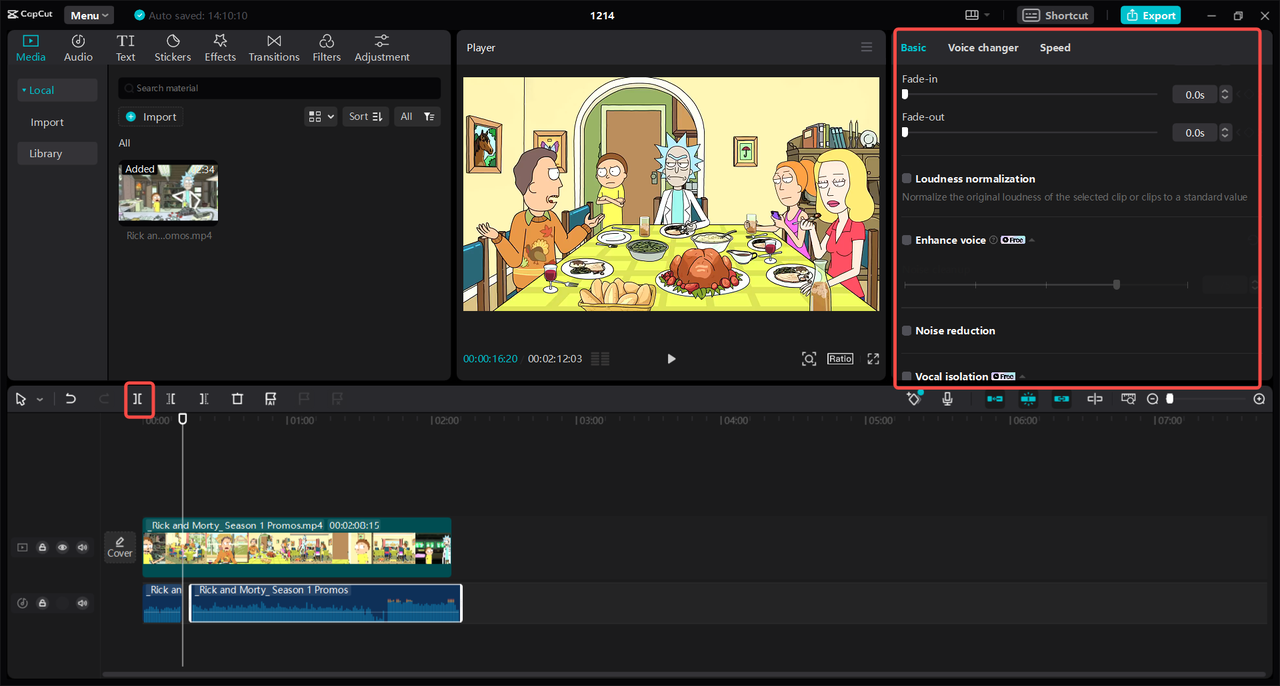Click the Delete right trim icon
Image resolution: width=1280 pixels, height=686 pixels.
(204, 399)
